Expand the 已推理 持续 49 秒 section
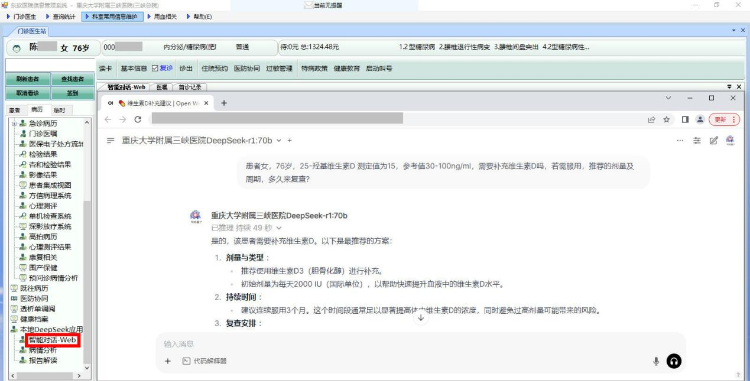Image resolution: width=750 pixels, height=381 pixels. (x=246, y=228)
